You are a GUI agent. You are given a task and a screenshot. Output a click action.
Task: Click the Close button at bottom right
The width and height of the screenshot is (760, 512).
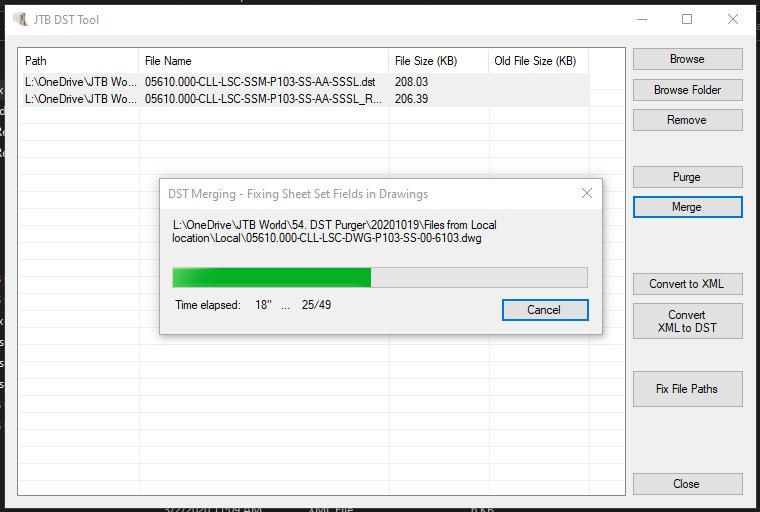pos(687,484)
